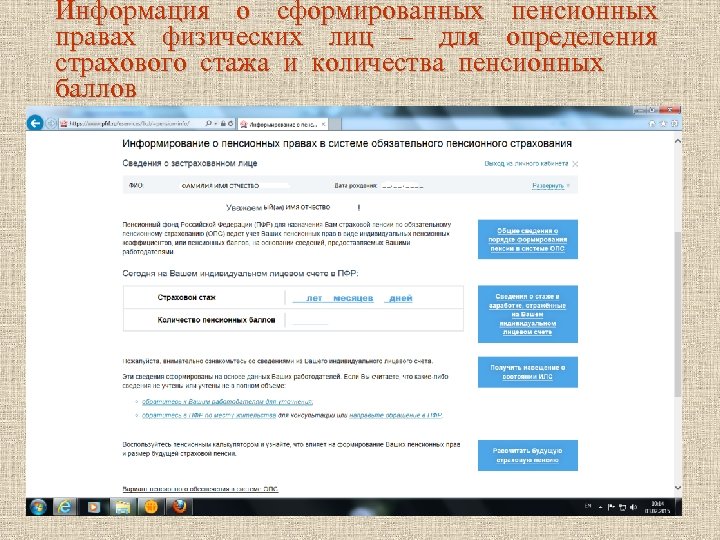The image size is (720, 540).
Task: Click the 'Количество пенсионных баллов' value field
Action: [x=310, y=321]
